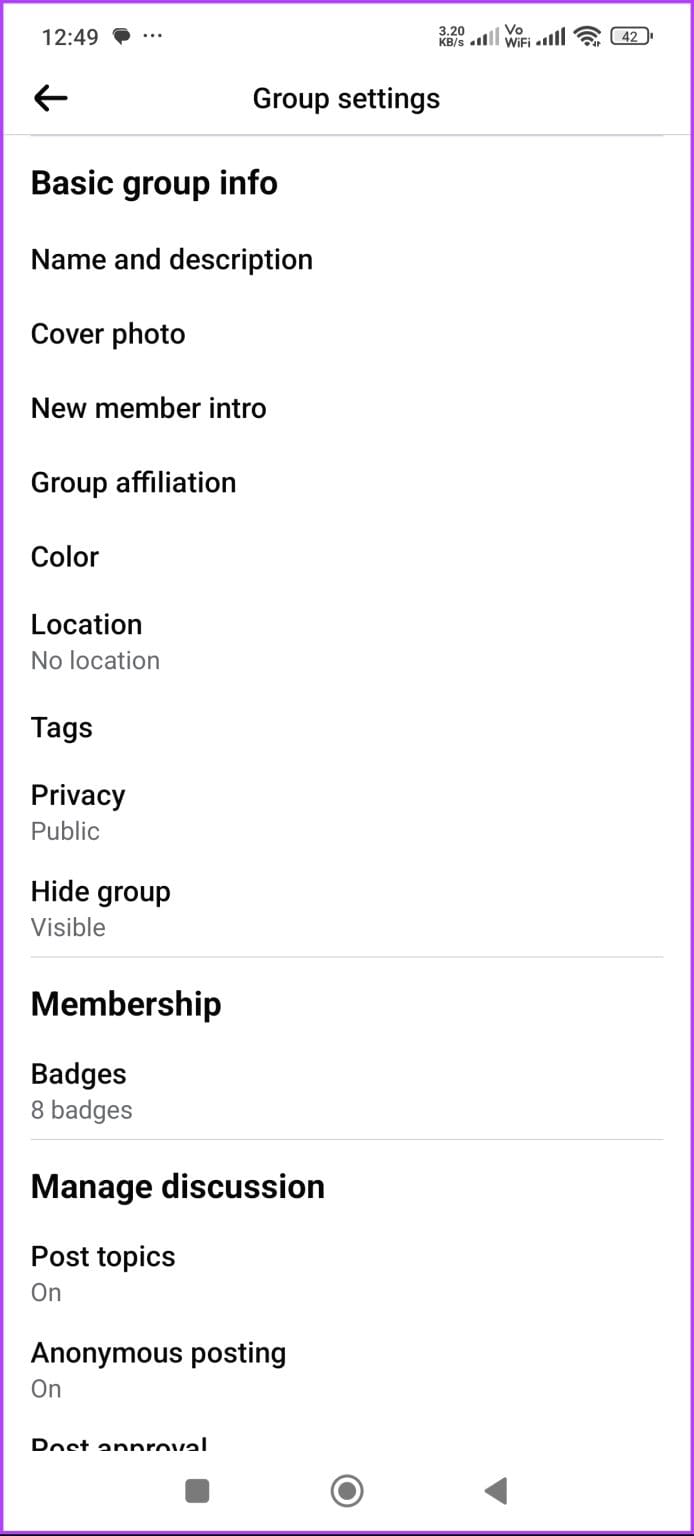Set a Location for the group
Viewport: 694px width, 1536px height.
[x=86, y=638]
